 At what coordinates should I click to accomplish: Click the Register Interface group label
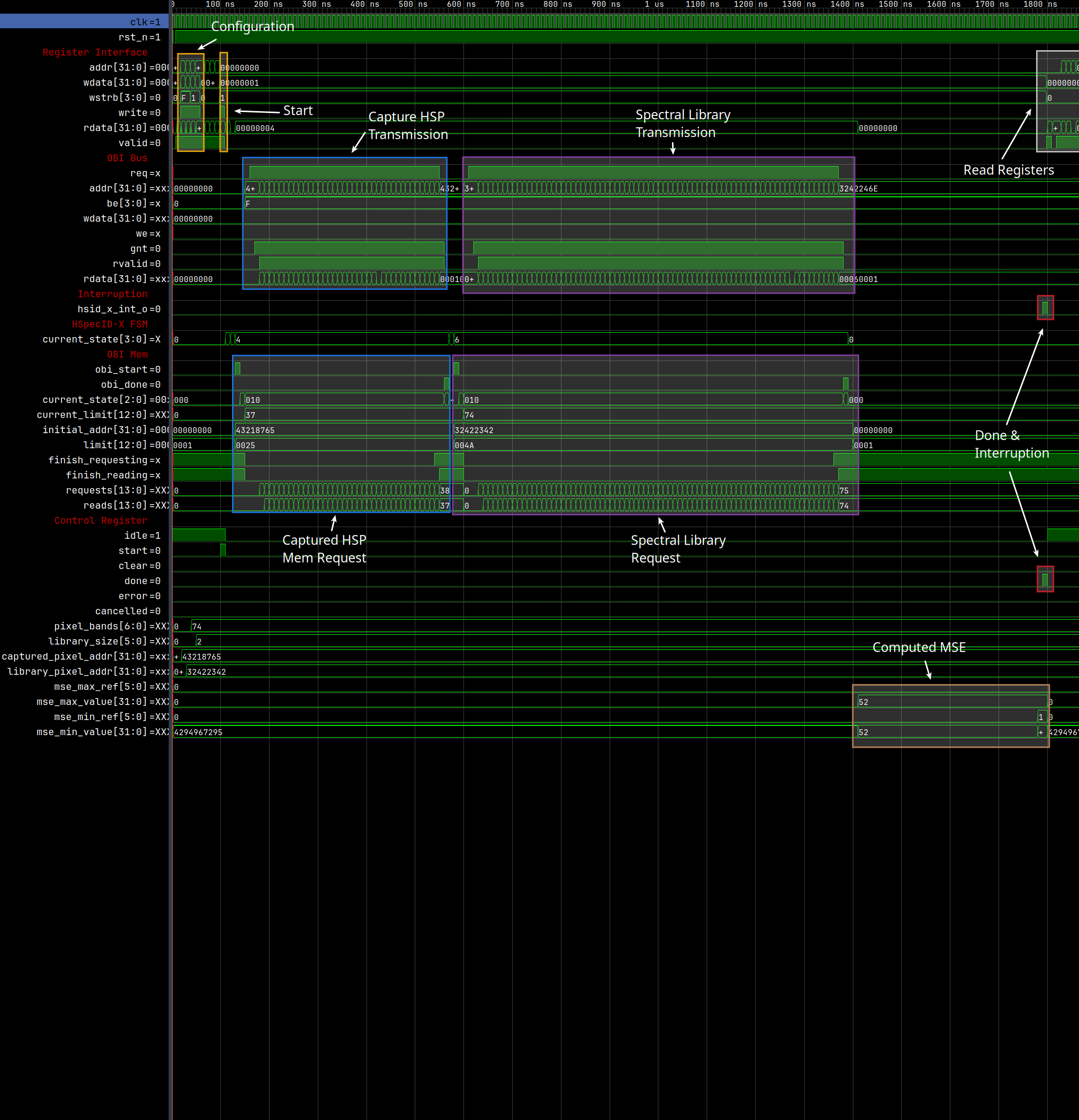click(95, 52)
